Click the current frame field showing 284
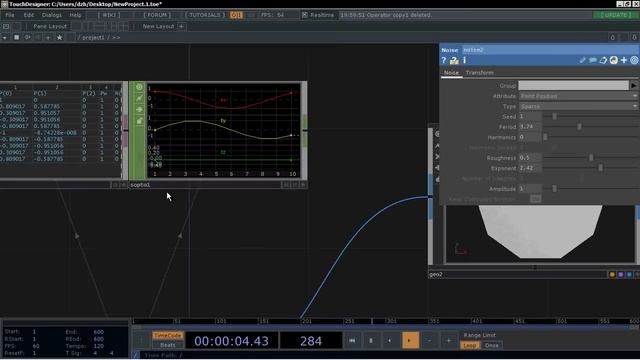640x360 pixels. [311, 341]
